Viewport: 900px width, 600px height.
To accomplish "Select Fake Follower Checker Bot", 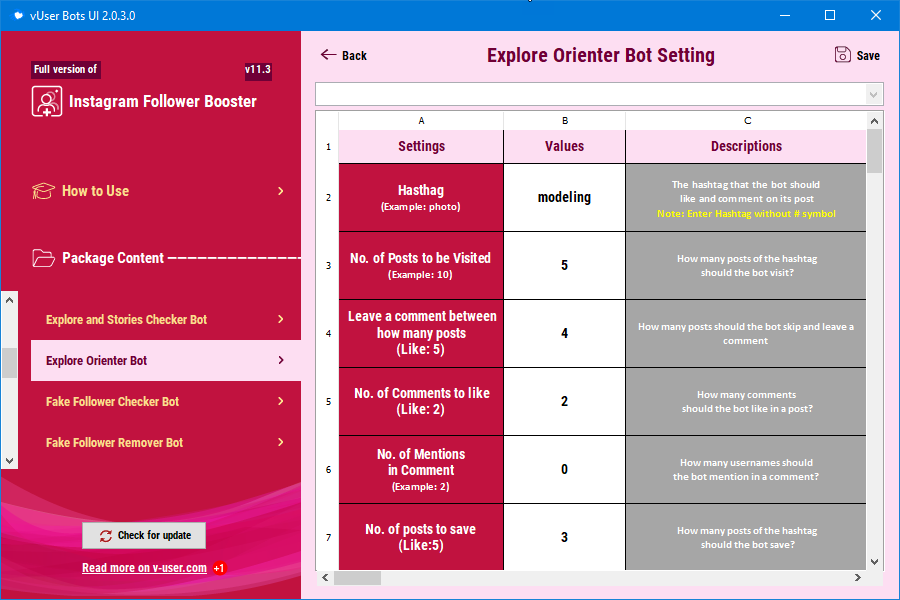I will 166,401.
